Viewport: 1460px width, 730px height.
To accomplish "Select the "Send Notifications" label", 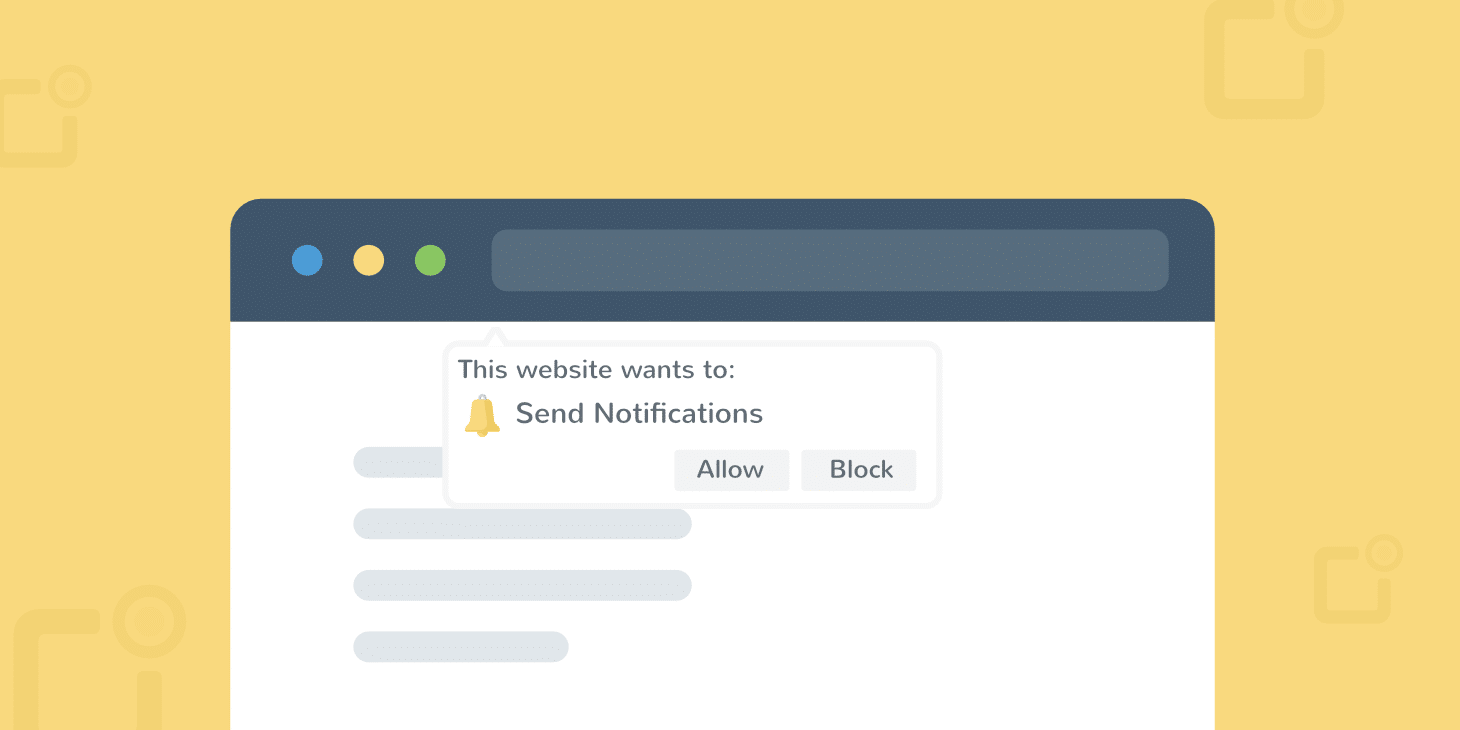I will click(x=639, y=414).
